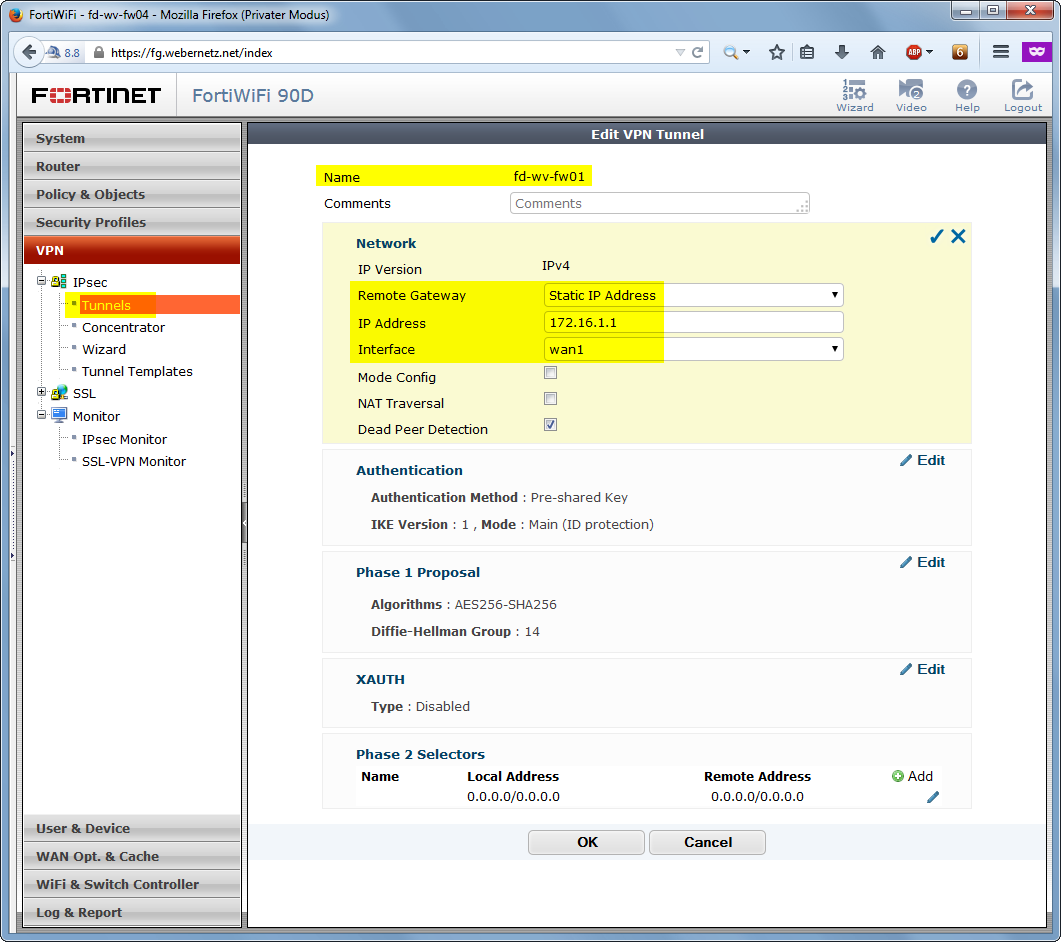Discard Network edits with the X icon

point(958,236)
